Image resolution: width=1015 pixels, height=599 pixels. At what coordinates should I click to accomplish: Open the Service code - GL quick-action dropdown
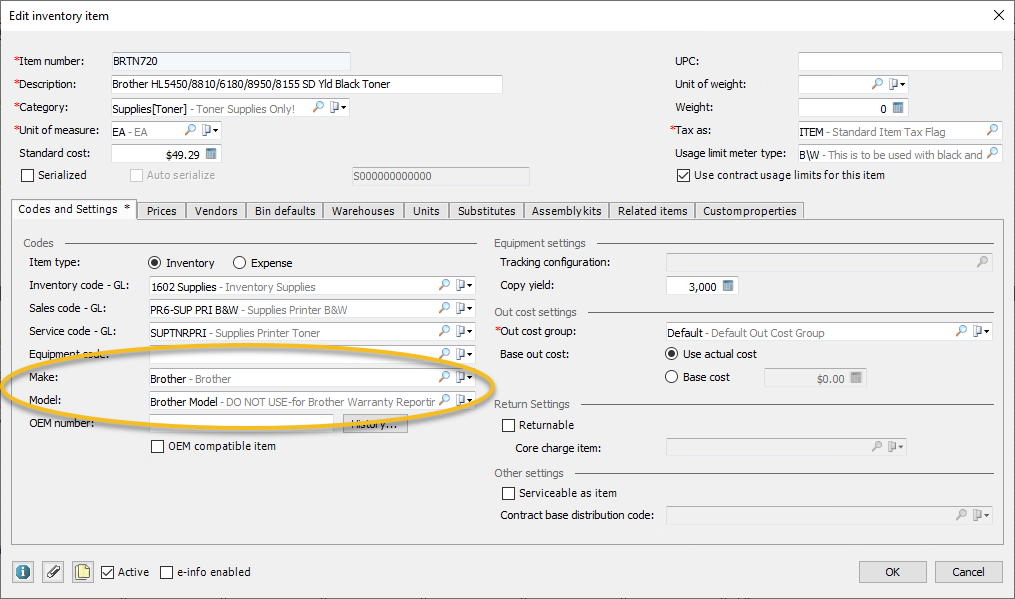click(x=464, y=331)
